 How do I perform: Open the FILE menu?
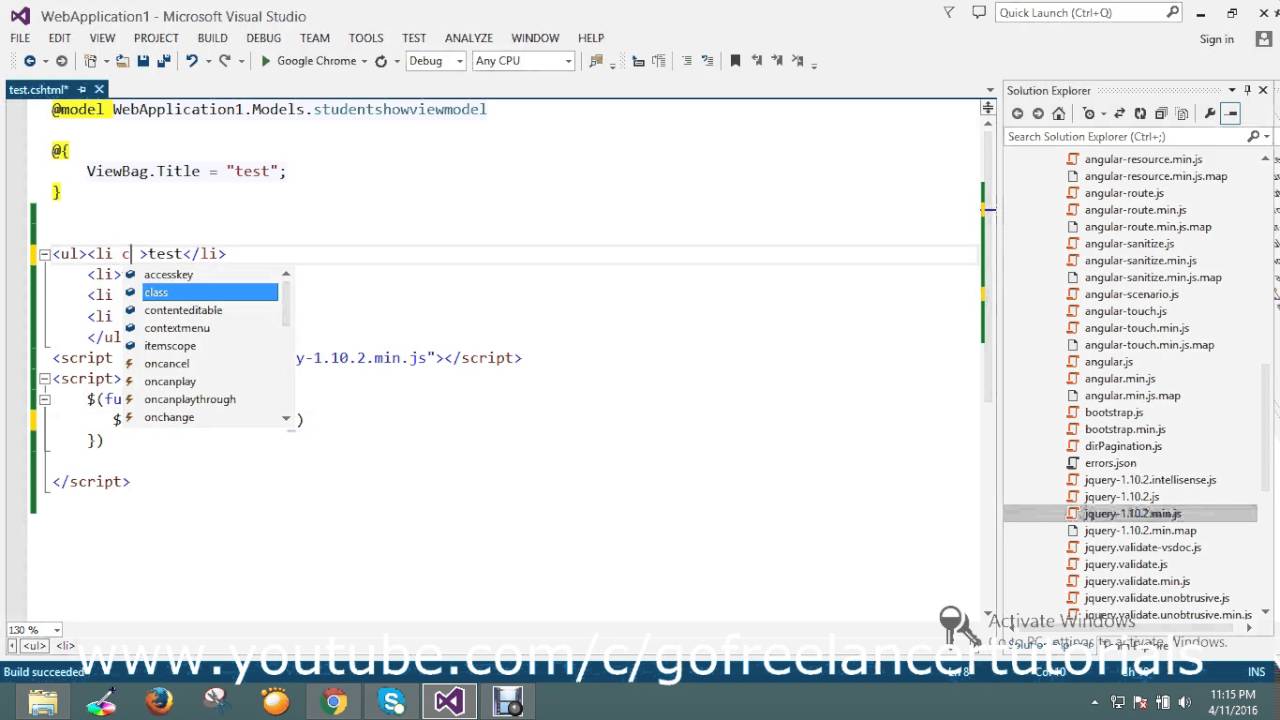coord(20,38)
